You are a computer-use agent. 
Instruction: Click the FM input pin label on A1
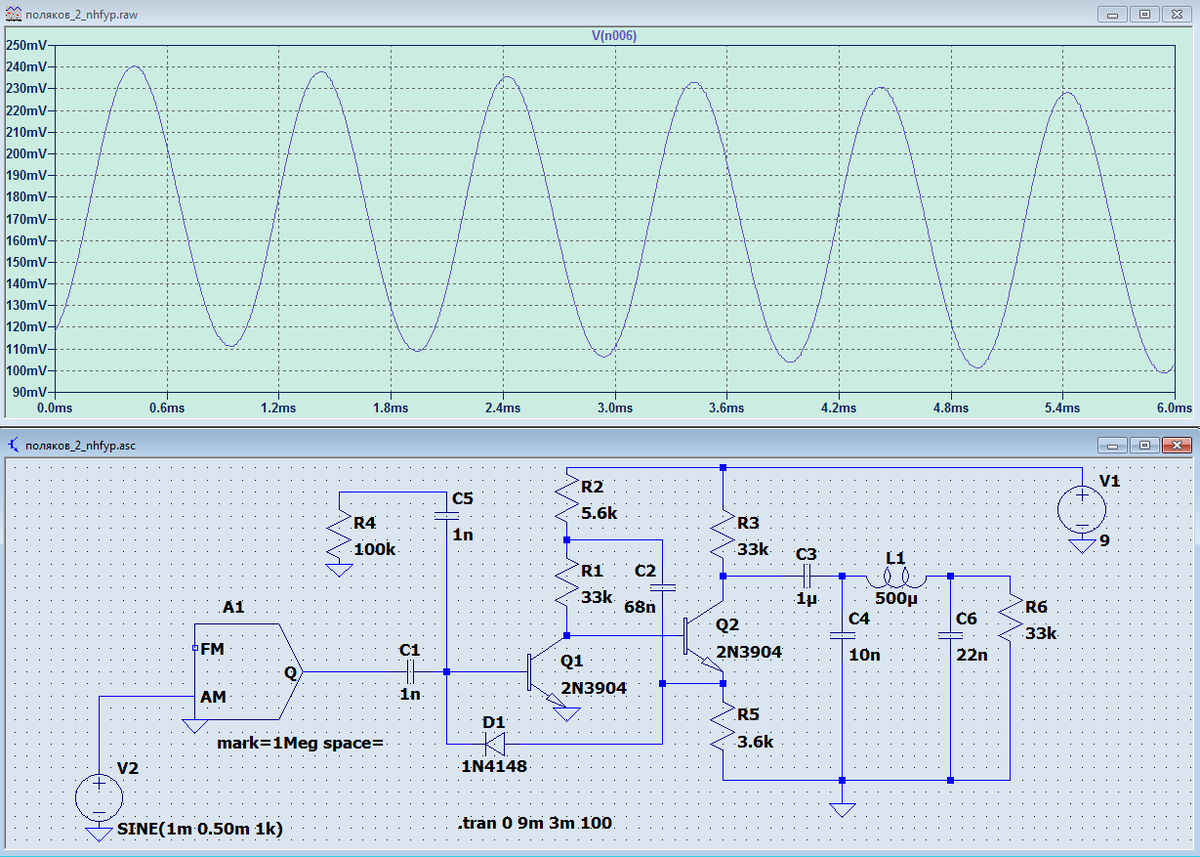(x=212, y=649)
